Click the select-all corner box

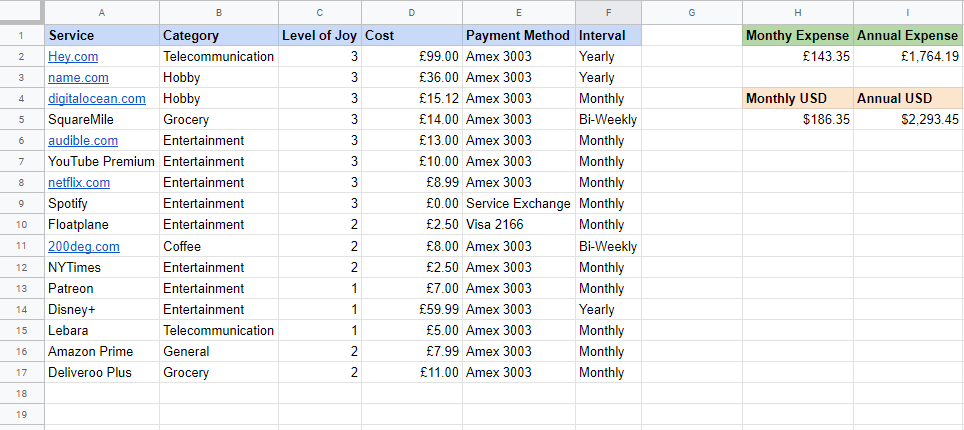click(x=22, y=12)
